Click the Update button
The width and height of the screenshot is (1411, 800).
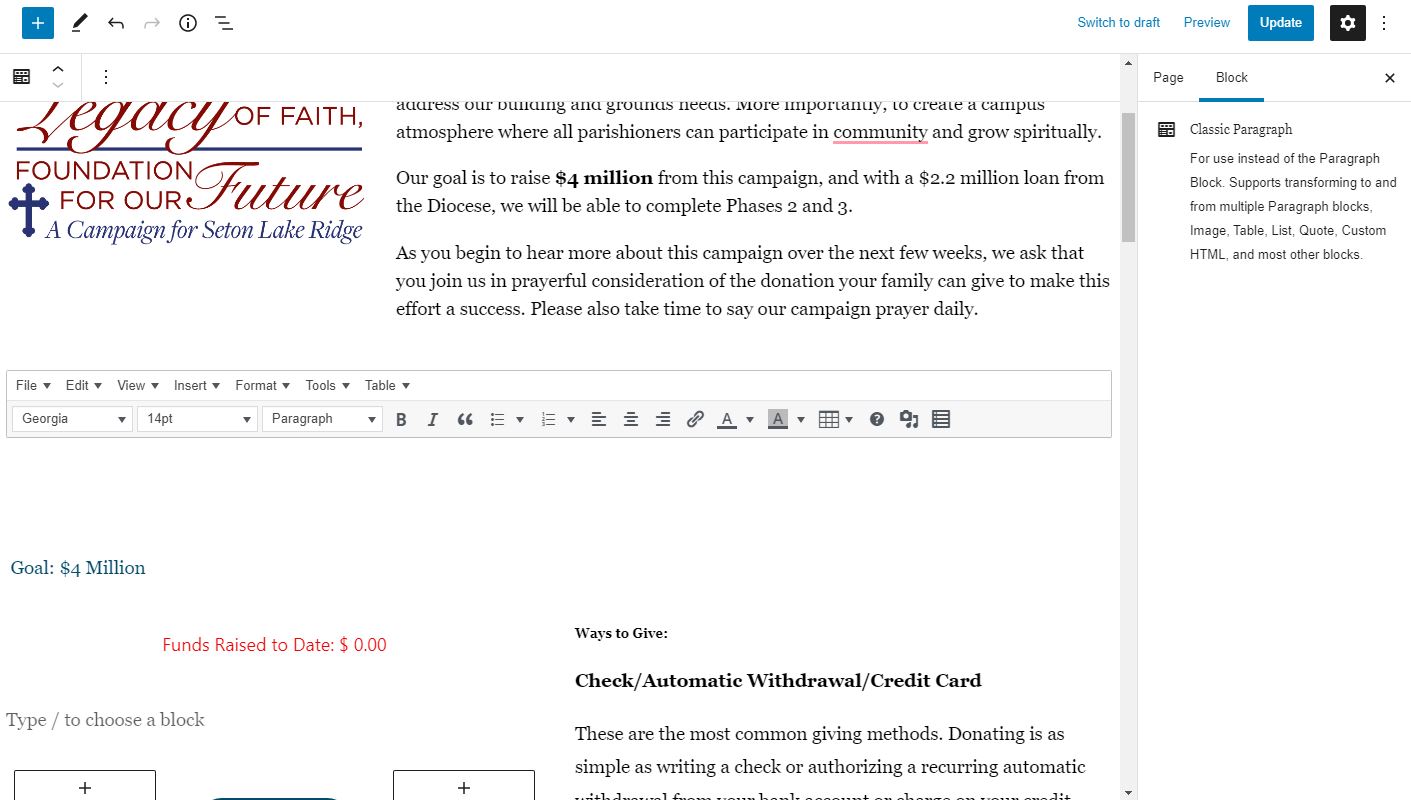coord(1280,23)
